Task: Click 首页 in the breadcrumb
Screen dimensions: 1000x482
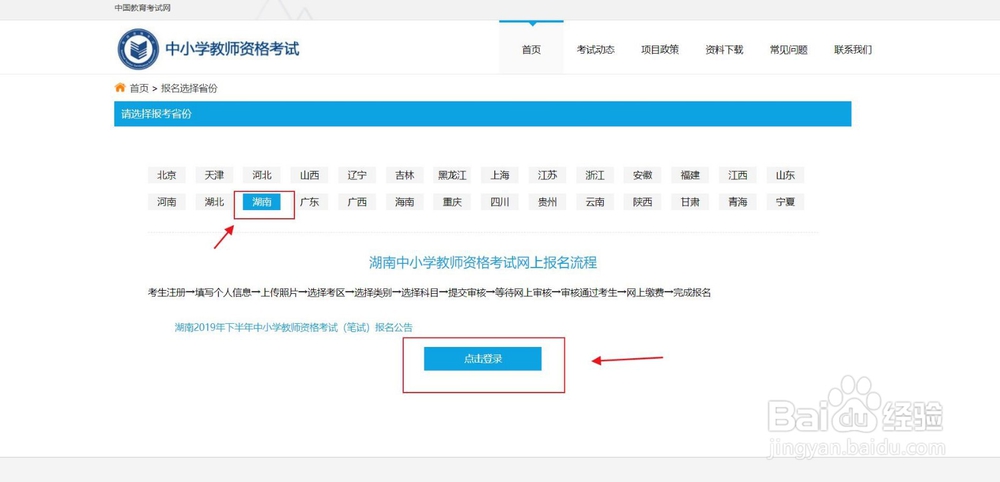Action: [139, 89]
